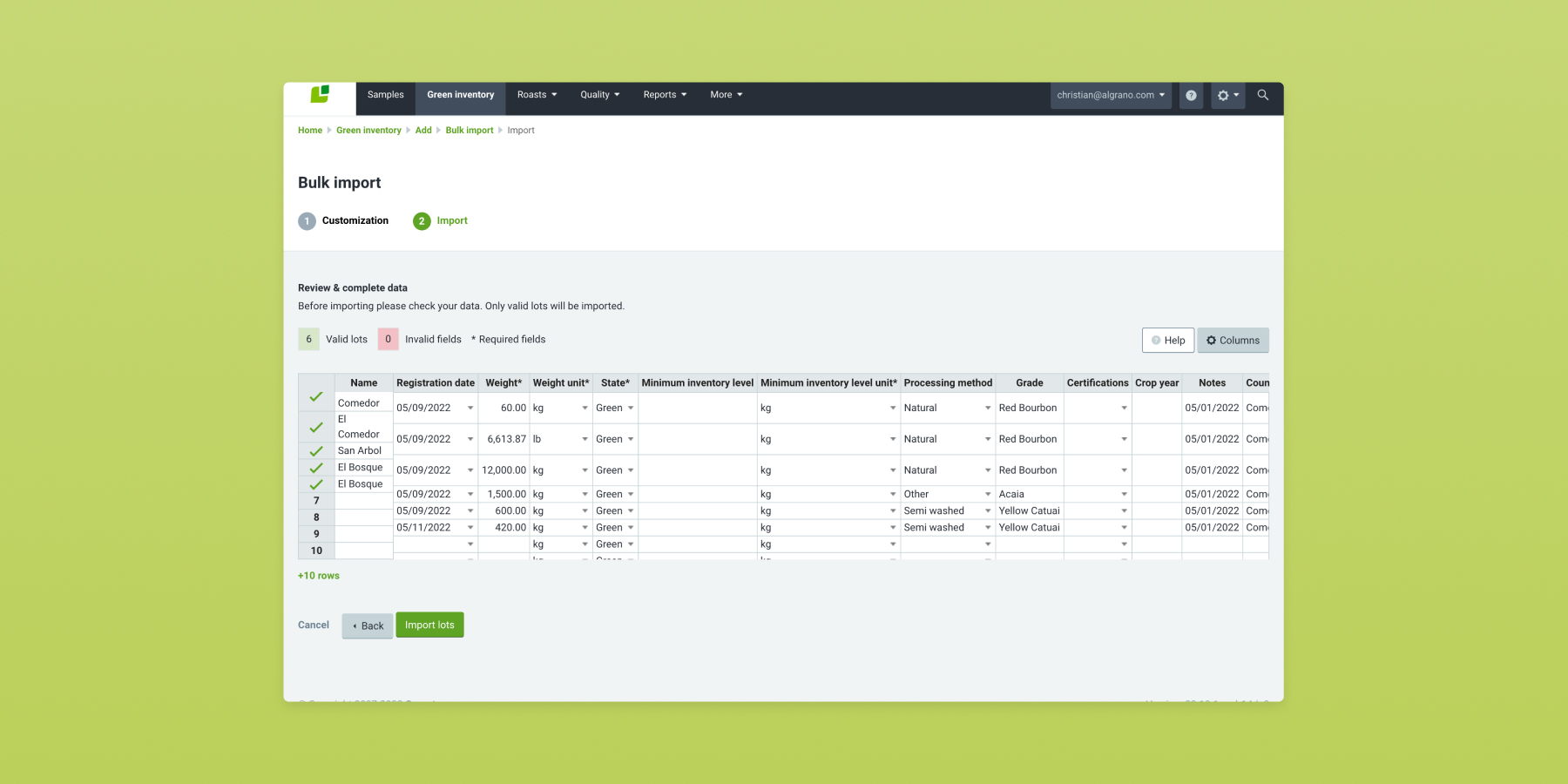Viewport: 1568px width, 784px height.
Task: Click the 600.00 weight cell
Action: [x=504, y=511]
